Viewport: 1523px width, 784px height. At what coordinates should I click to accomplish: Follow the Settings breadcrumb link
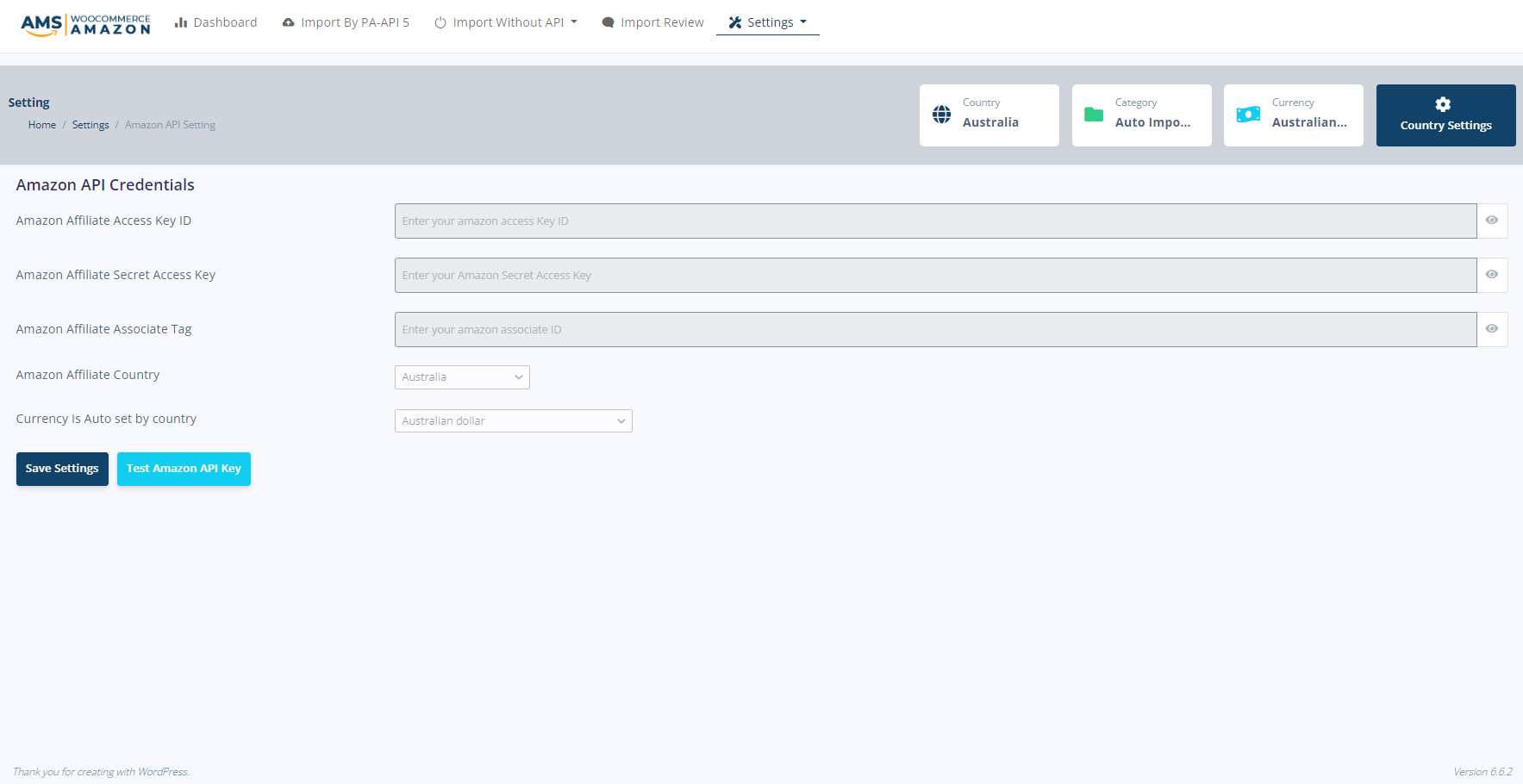(x=91, y=125)
